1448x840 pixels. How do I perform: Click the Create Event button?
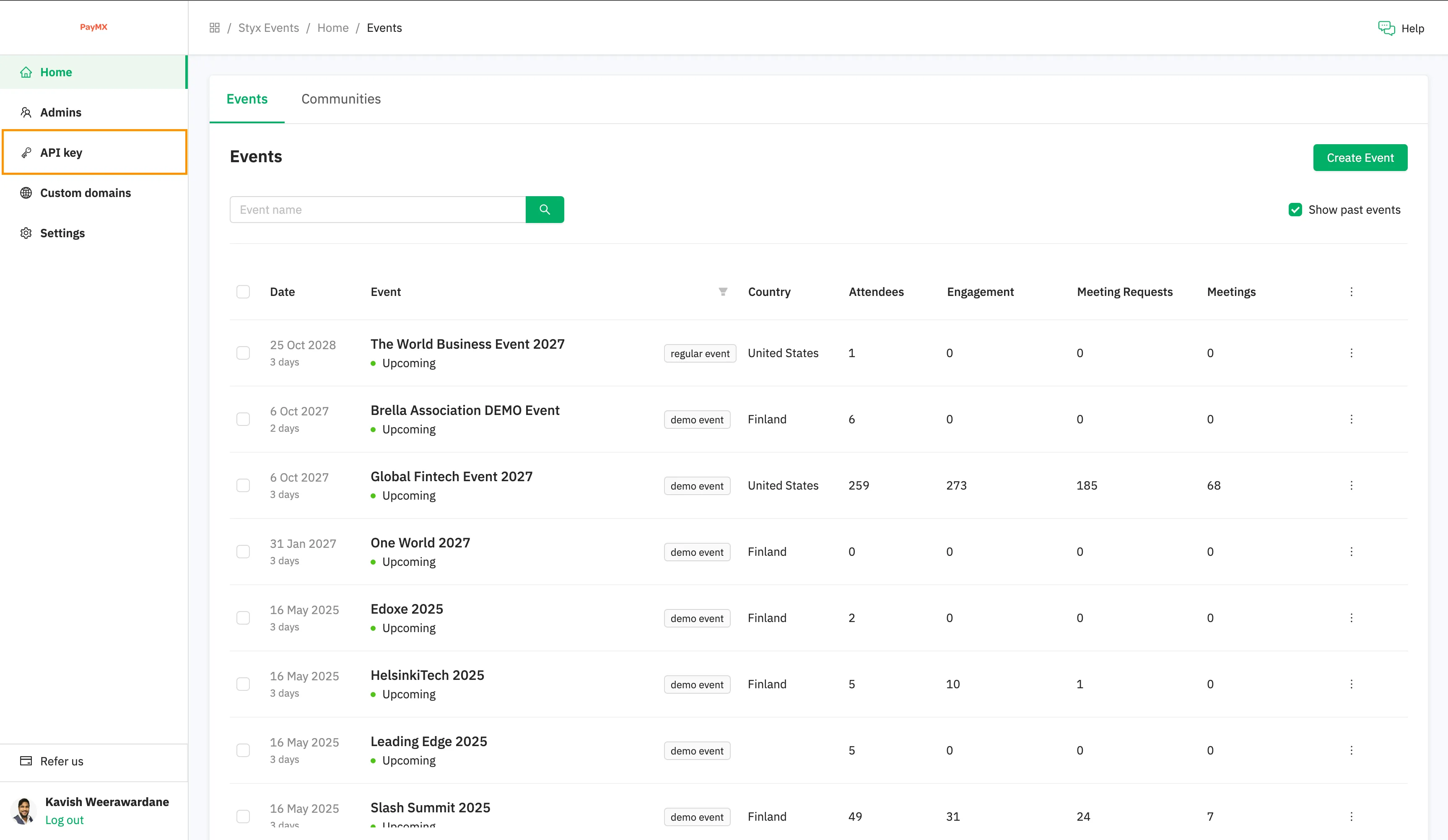tap(1360, 158)
